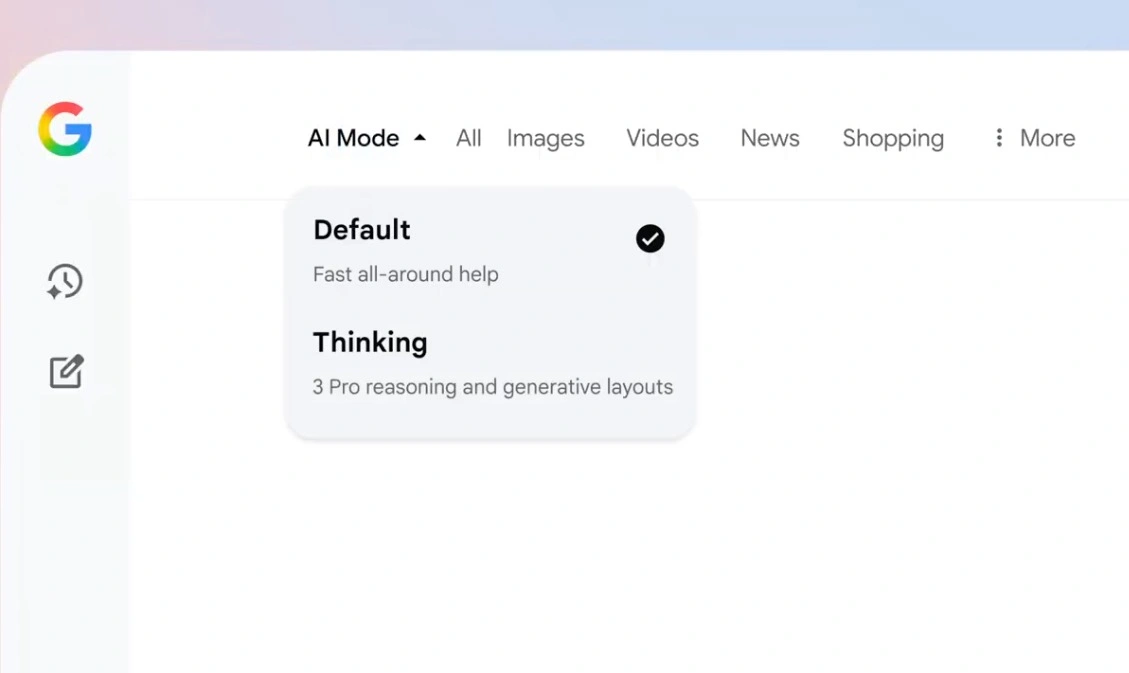Switch to the All tab

coord(469,137)
